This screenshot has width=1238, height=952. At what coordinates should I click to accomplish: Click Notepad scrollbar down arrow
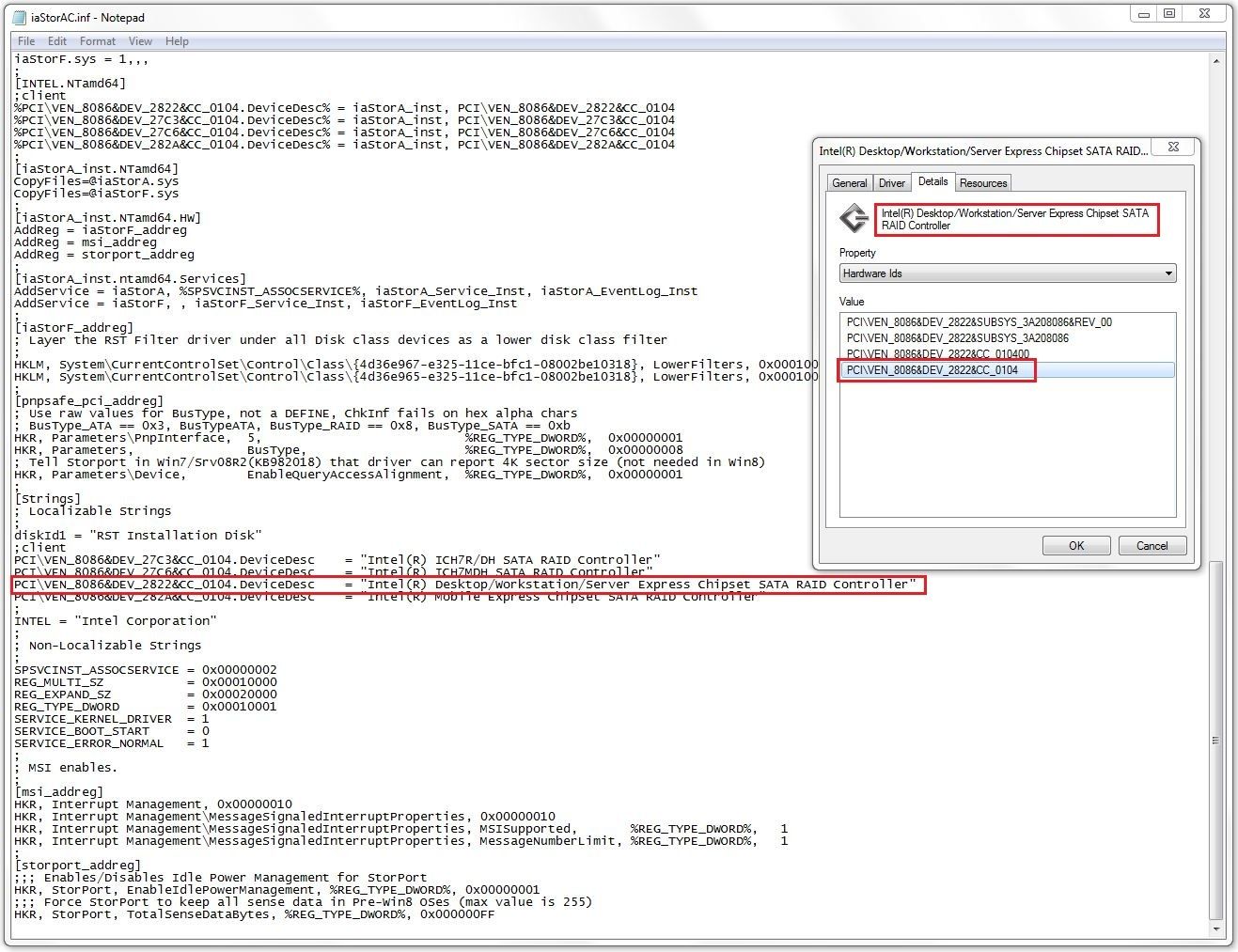coord(1216,929)
